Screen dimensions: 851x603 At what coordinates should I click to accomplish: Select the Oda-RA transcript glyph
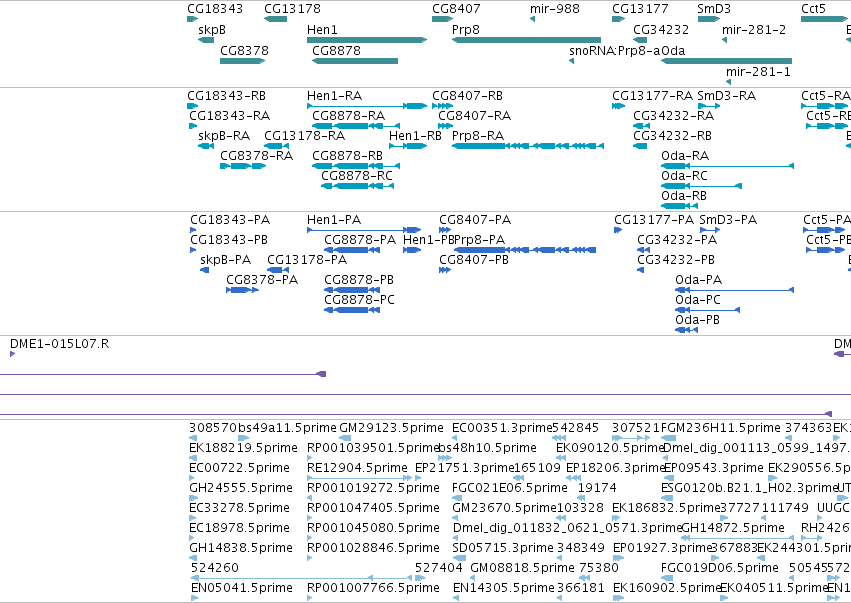tap(727, 166)
